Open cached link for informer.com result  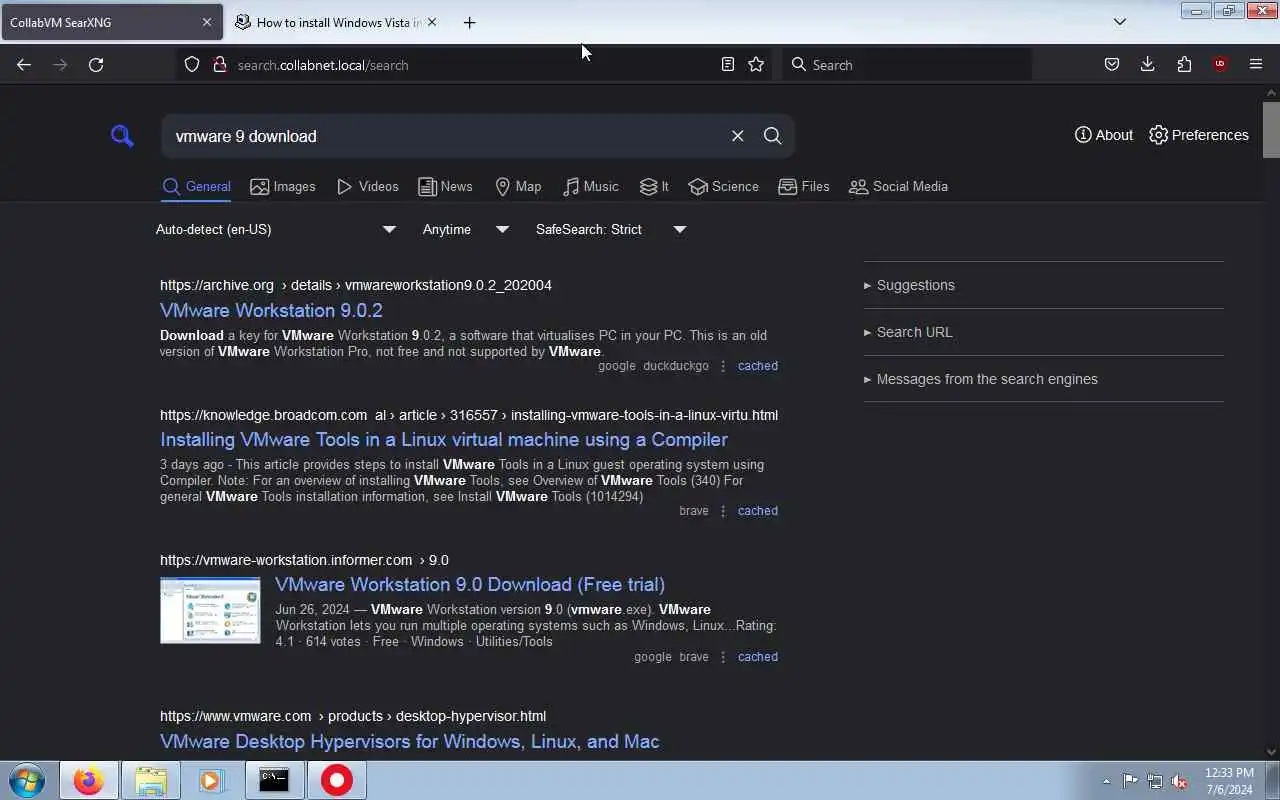point(758,657)
